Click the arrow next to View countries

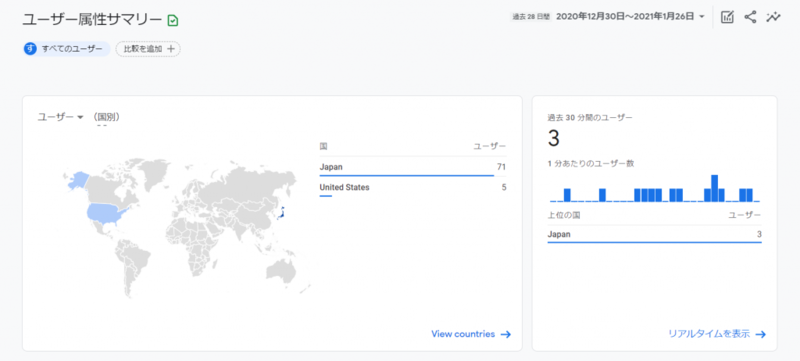(x=506, y=334)
